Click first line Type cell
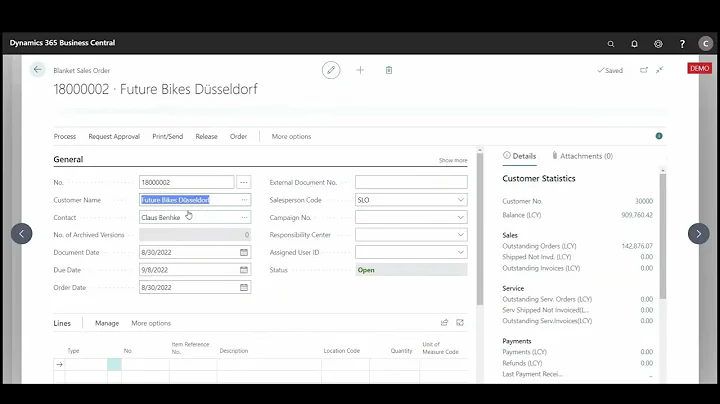Screen dimensions: 720x404 pos(86,365)
